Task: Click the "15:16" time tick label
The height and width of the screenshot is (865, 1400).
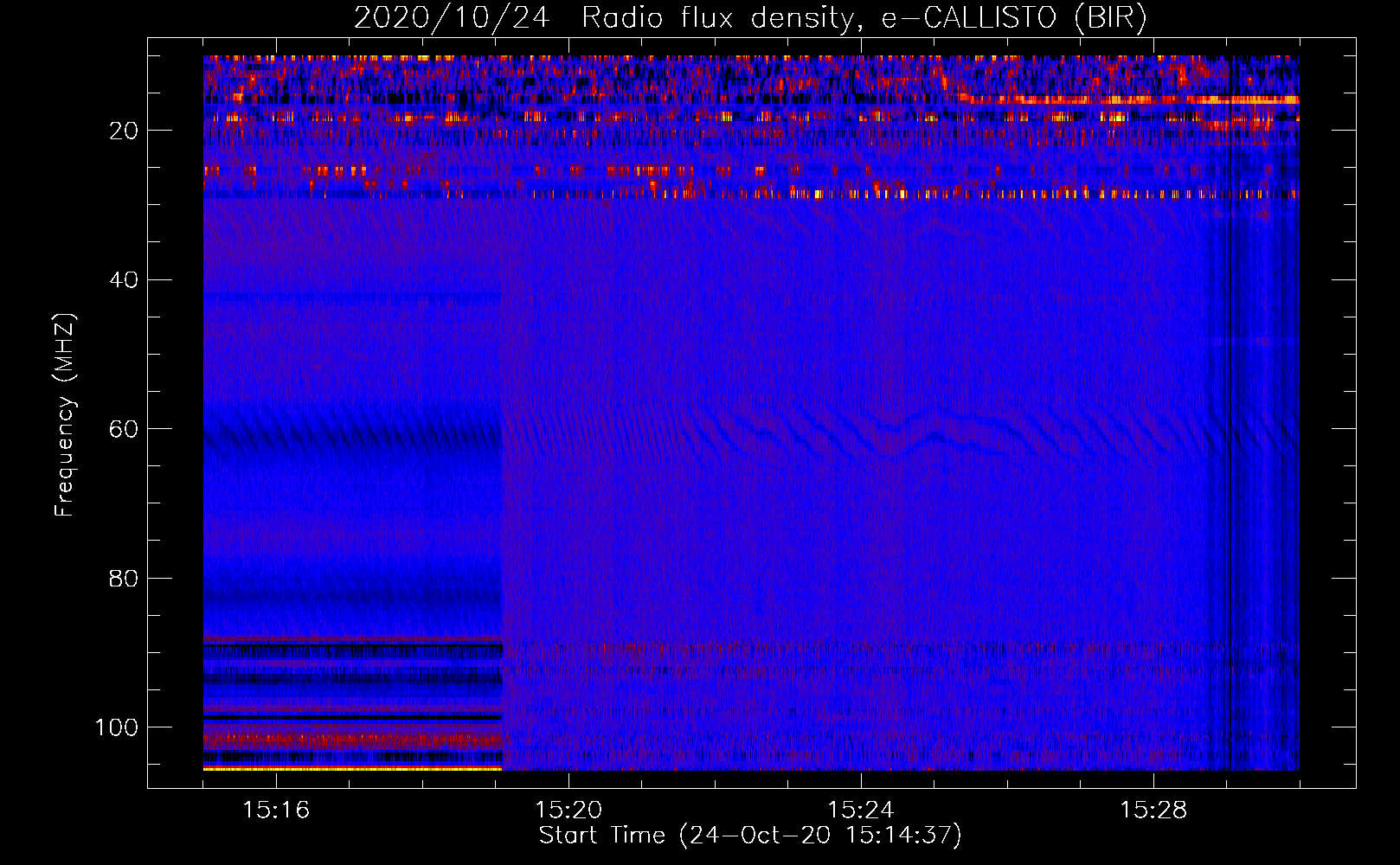Action: 276,810
